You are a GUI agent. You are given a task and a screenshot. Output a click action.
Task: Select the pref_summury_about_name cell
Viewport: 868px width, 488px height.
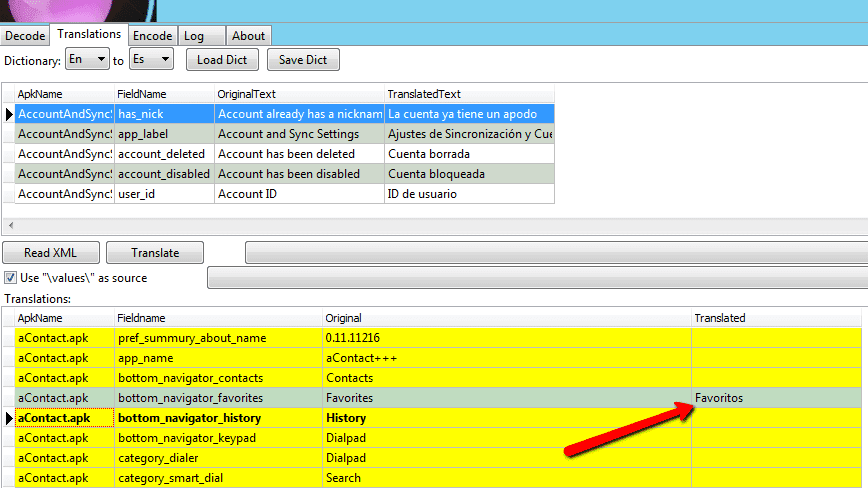(218, 338)
